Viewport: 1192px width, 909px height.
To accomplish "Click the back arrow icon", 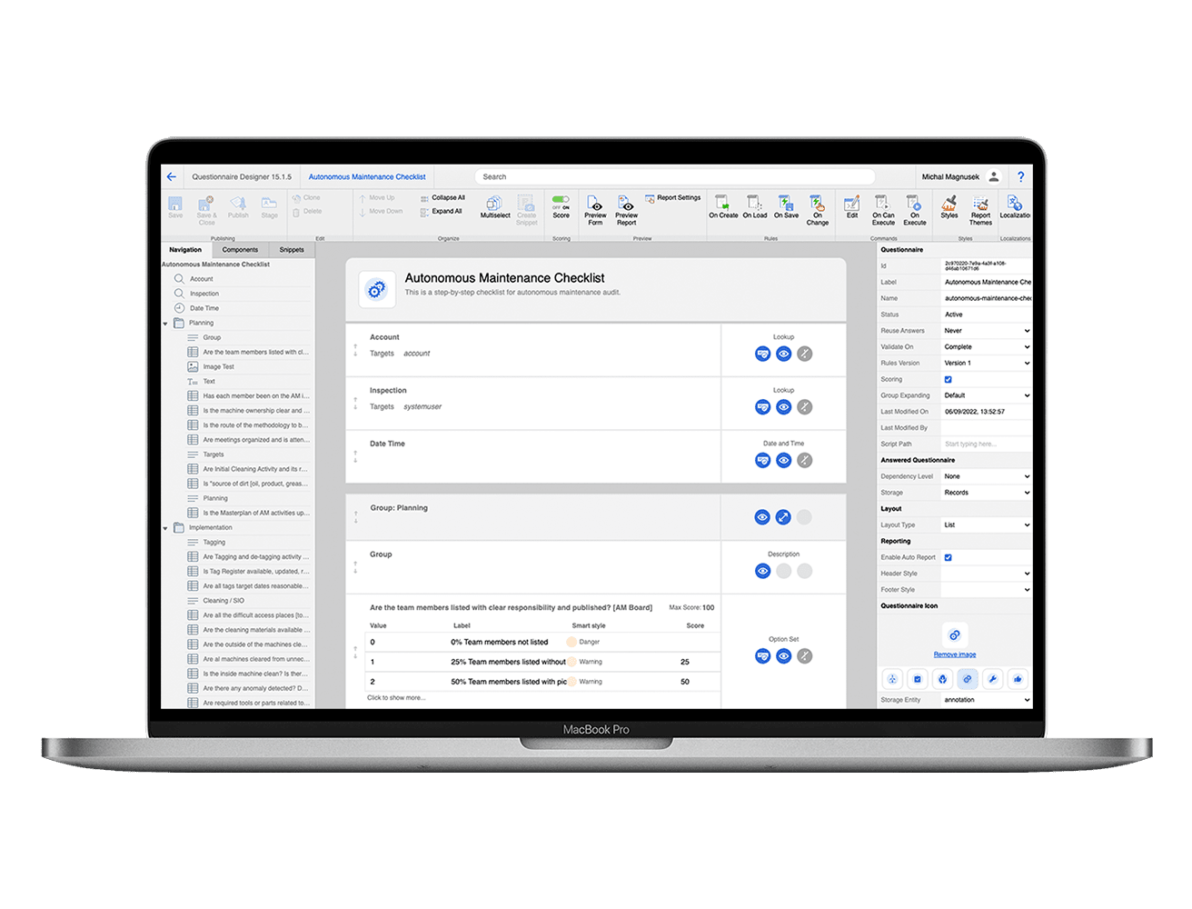I will click(171, 177).
